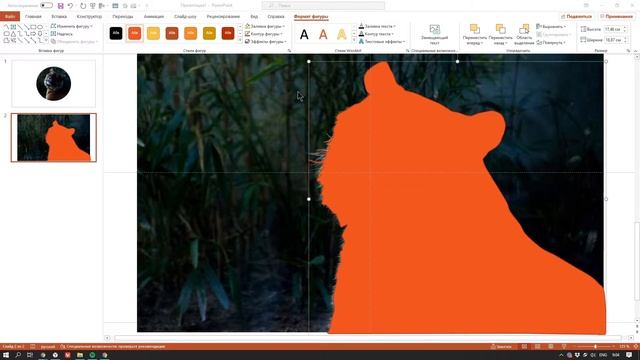
Task: Switch to the Вставка ribbon tab
Action: point(59,17)
